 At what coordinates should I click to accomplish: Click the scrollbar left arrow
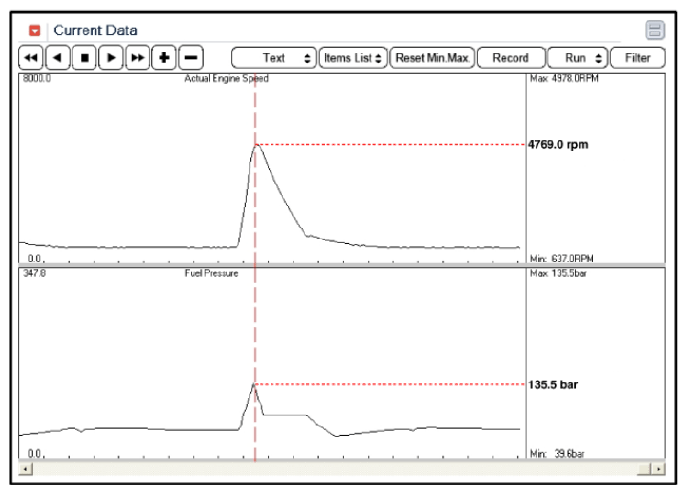pyautogui.click(x=26, y=468)
